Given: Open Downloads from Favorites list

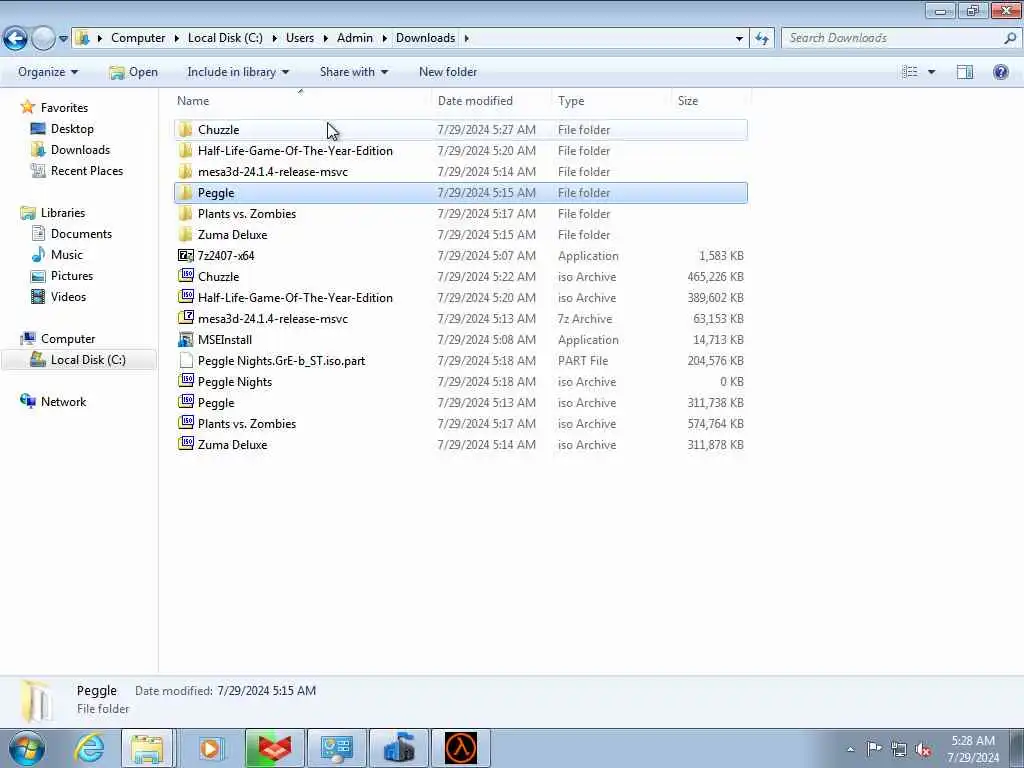Looking at the screenshot, I should 80,150.
